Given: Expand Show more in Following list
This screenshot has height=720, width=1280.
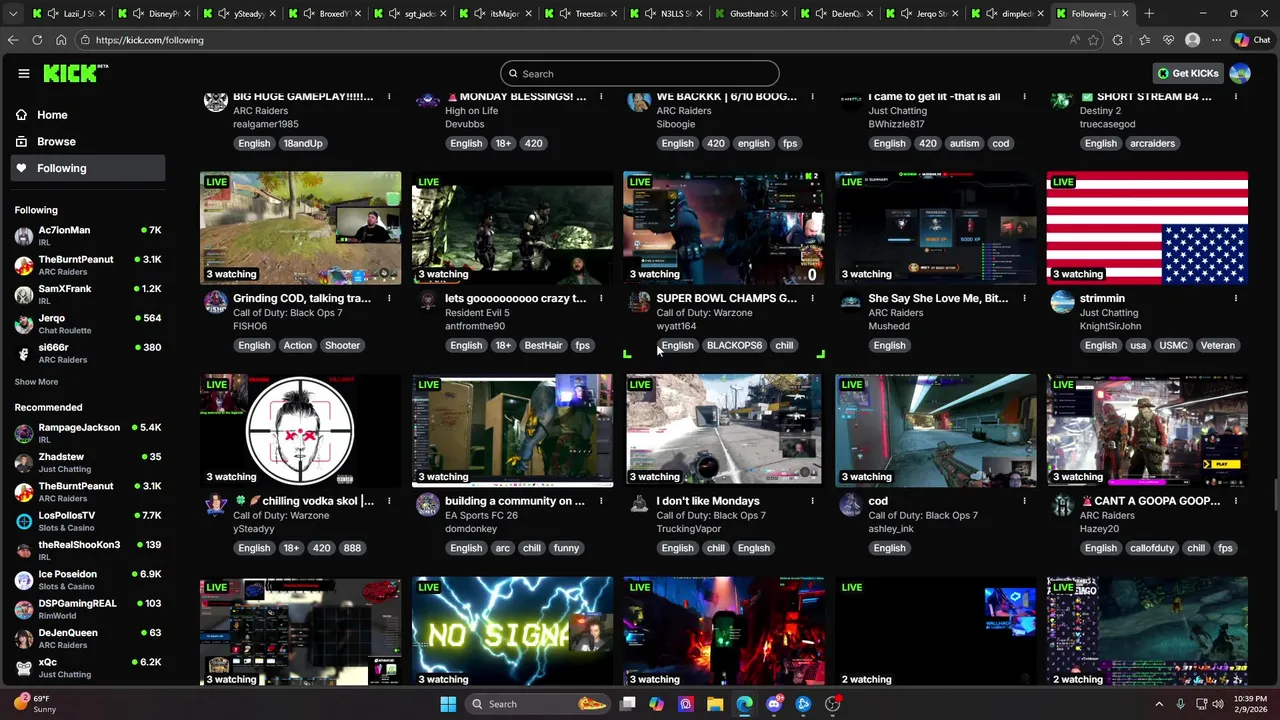Looking at the screenshot, I should [x=36, y=382].
